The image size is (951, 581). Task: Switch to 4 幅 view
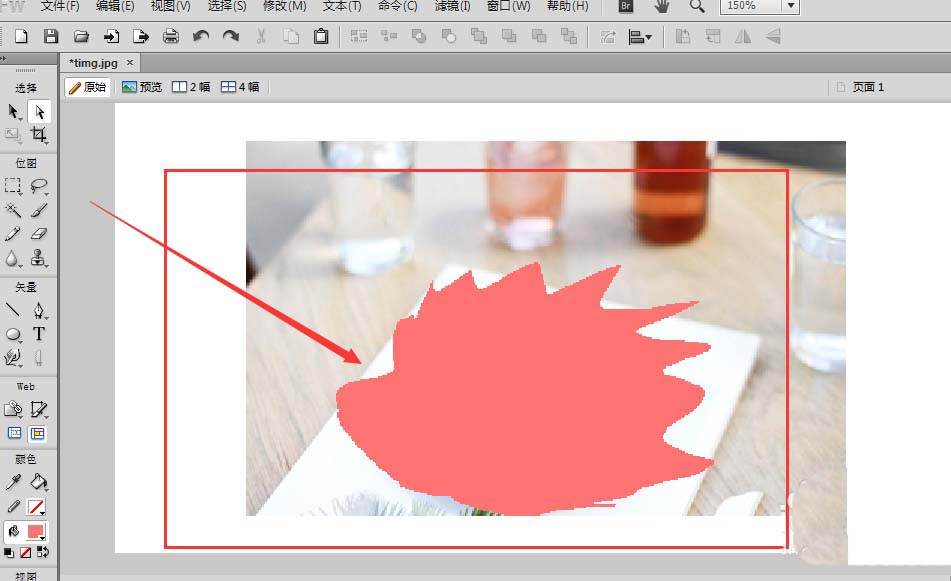point(240,87)
